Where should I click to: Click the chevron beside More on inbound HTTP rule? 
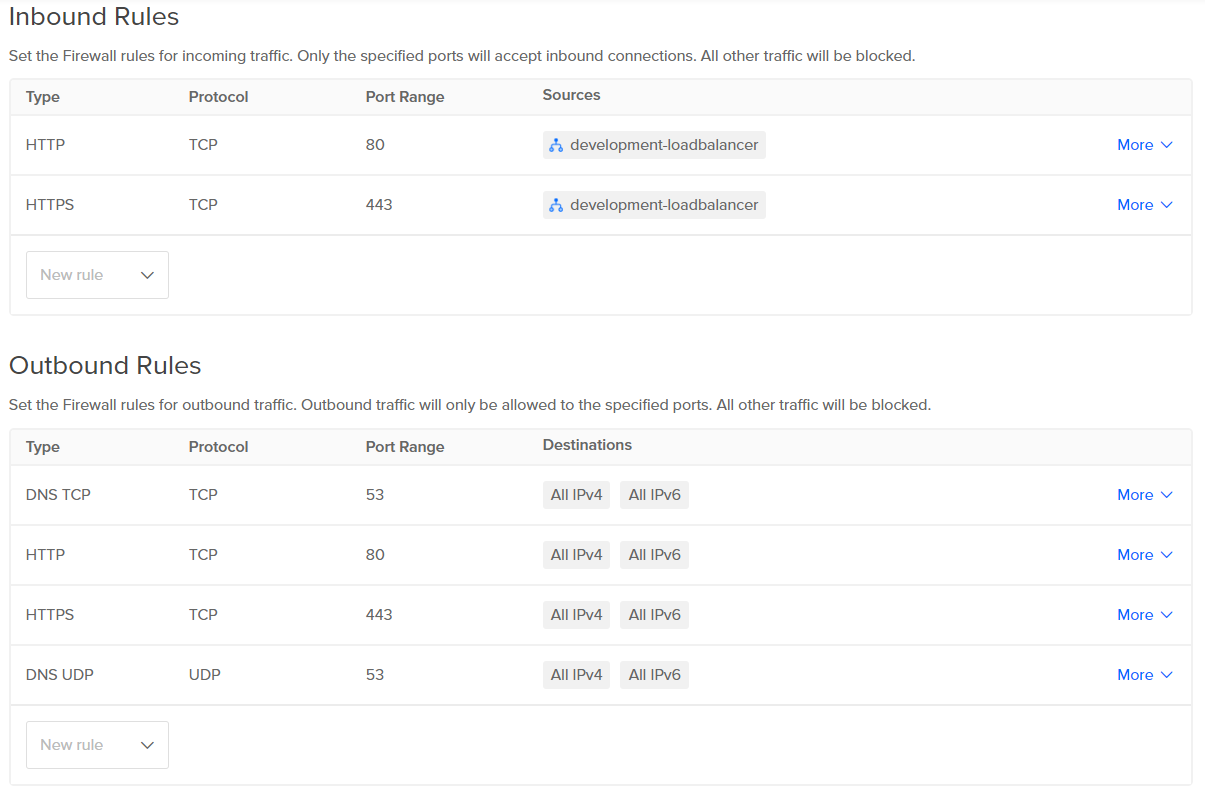tap(1169, 145)
